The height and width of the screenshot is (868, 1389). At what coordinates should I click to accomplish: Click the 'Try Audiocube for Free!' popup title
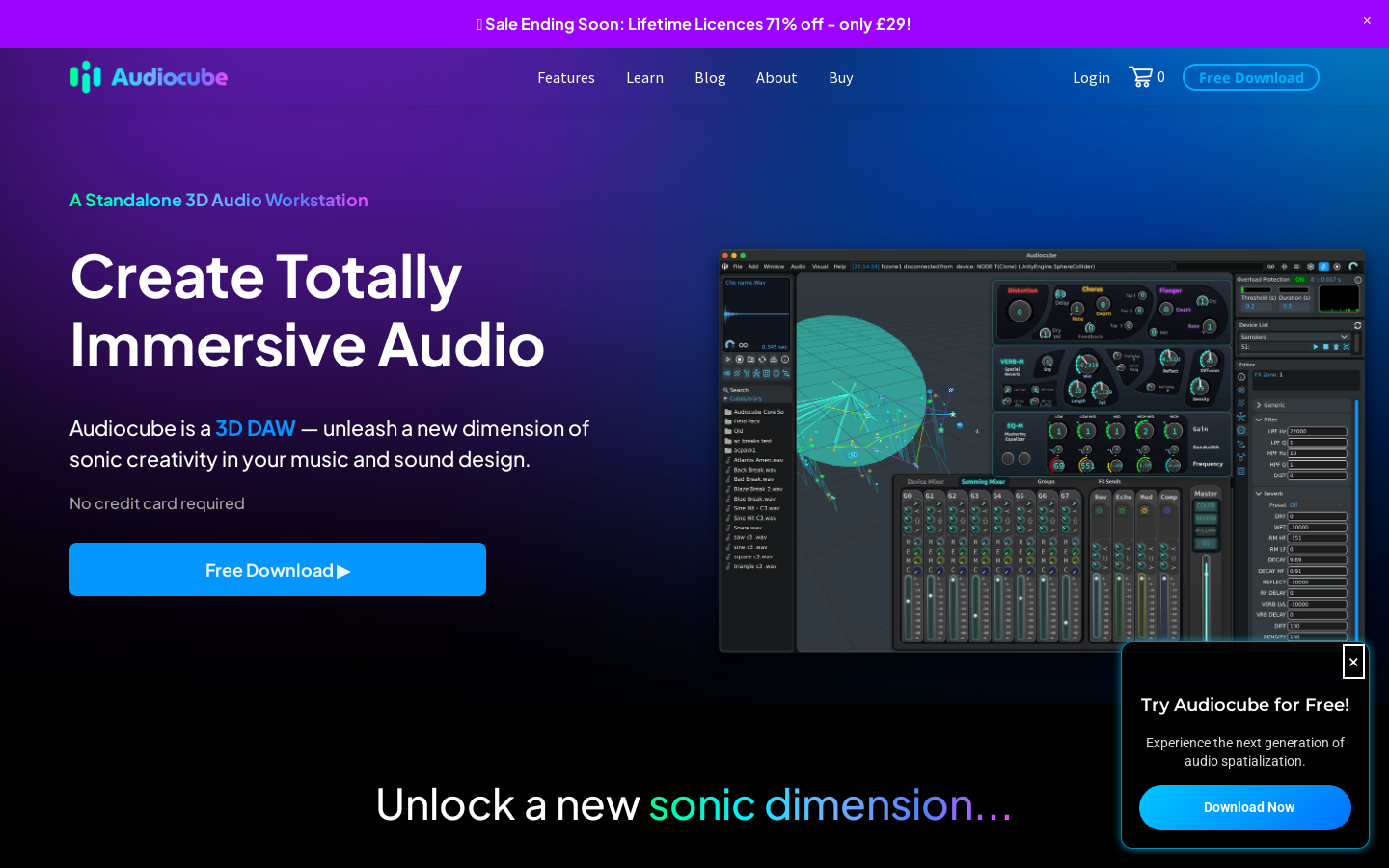[x=1245, y=705]
